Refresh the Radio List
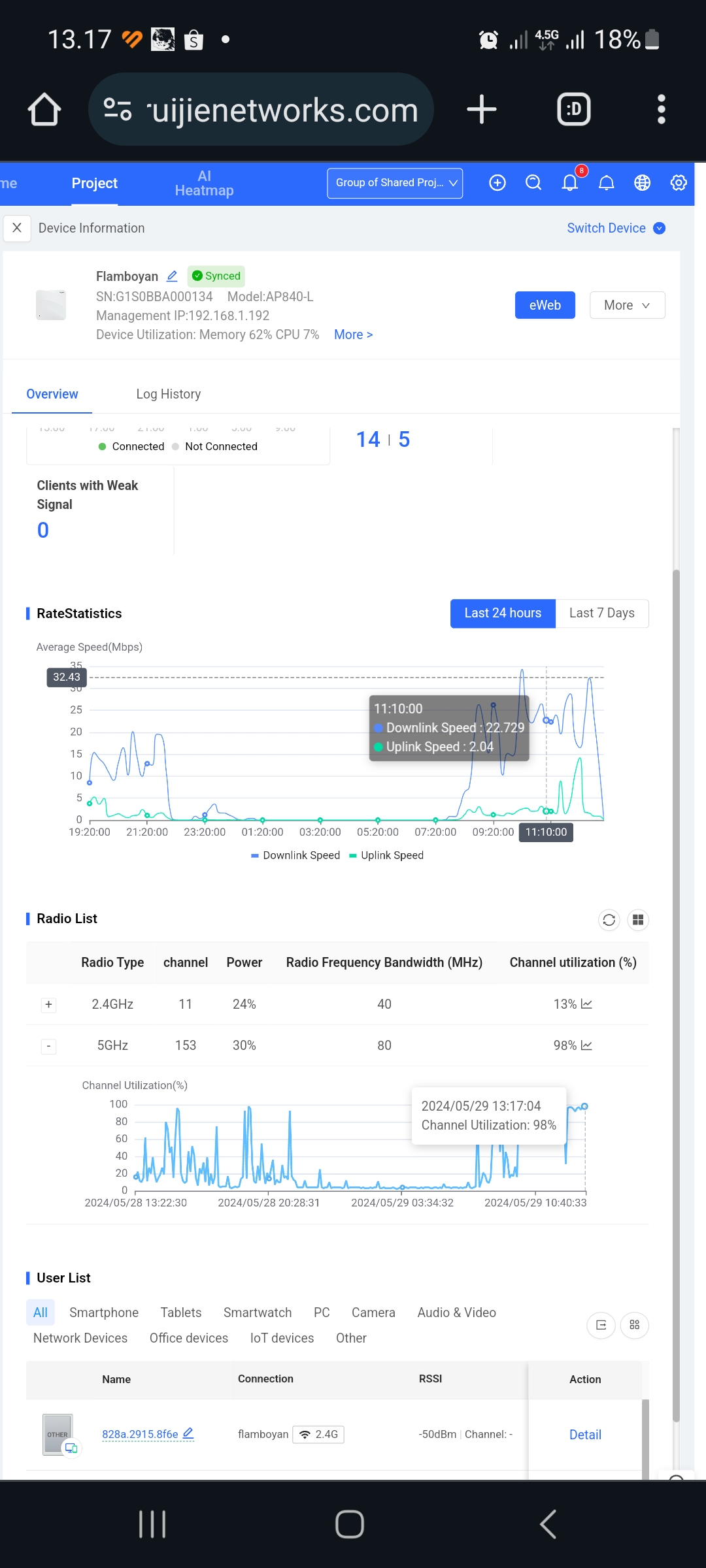The height and width of the screenshot is (1568, 706). (609, 920)
